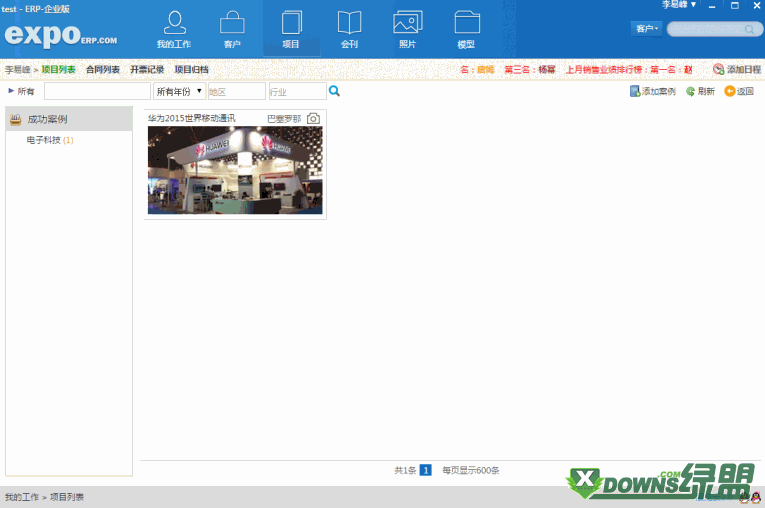Click 李易峰 in breadcrumb

(x=18, y=70)
